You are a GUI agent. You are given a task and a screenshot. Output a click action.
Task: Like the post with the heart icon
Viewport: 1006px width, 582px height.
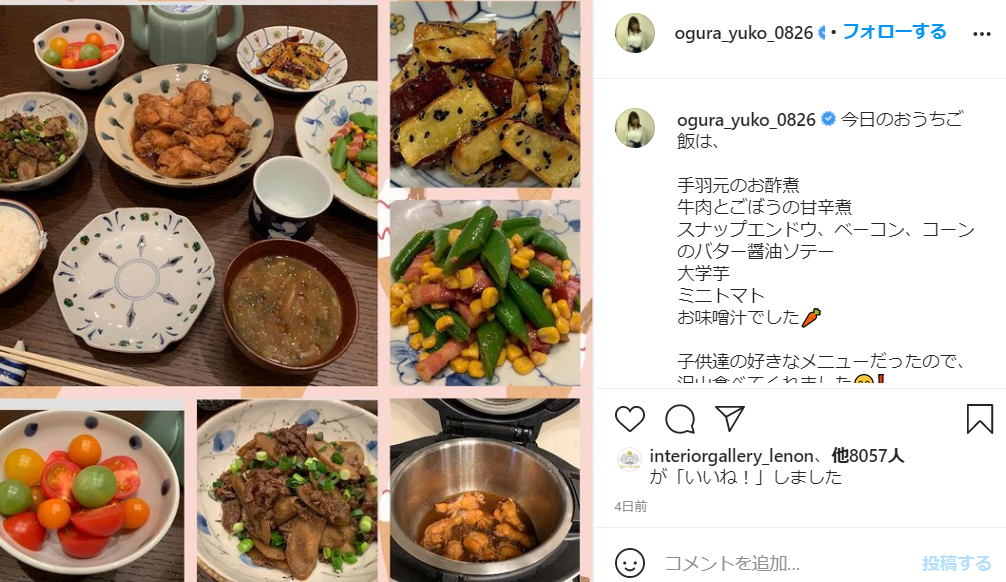[629, 419]
